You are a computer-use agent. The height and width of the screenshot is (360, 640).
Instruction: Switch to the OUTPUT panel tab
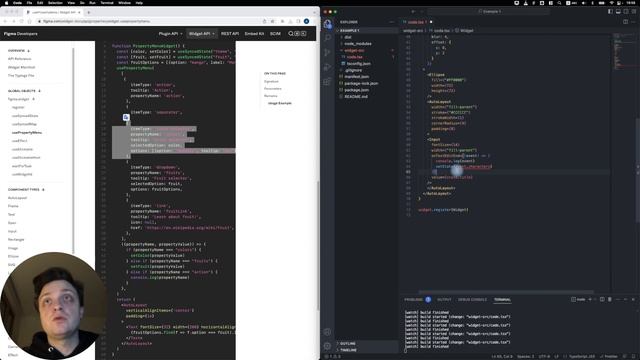pyautogui.click(x=444, y=300)
